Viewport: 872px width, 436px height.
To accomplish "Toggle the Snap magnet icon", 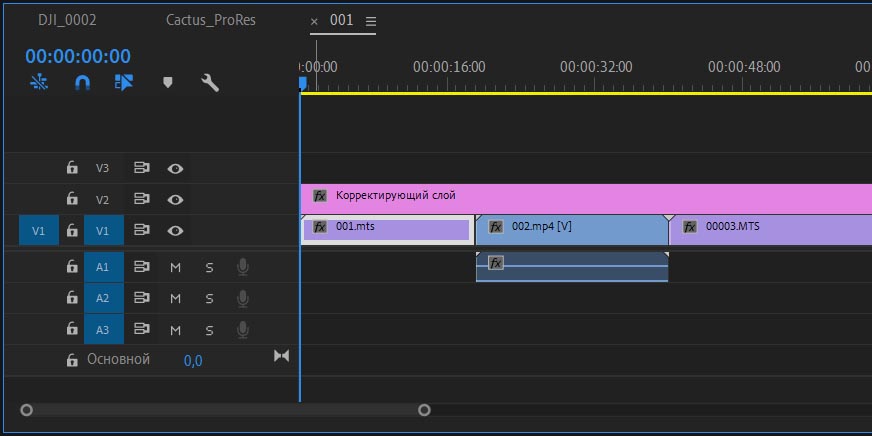I will 82,83.
